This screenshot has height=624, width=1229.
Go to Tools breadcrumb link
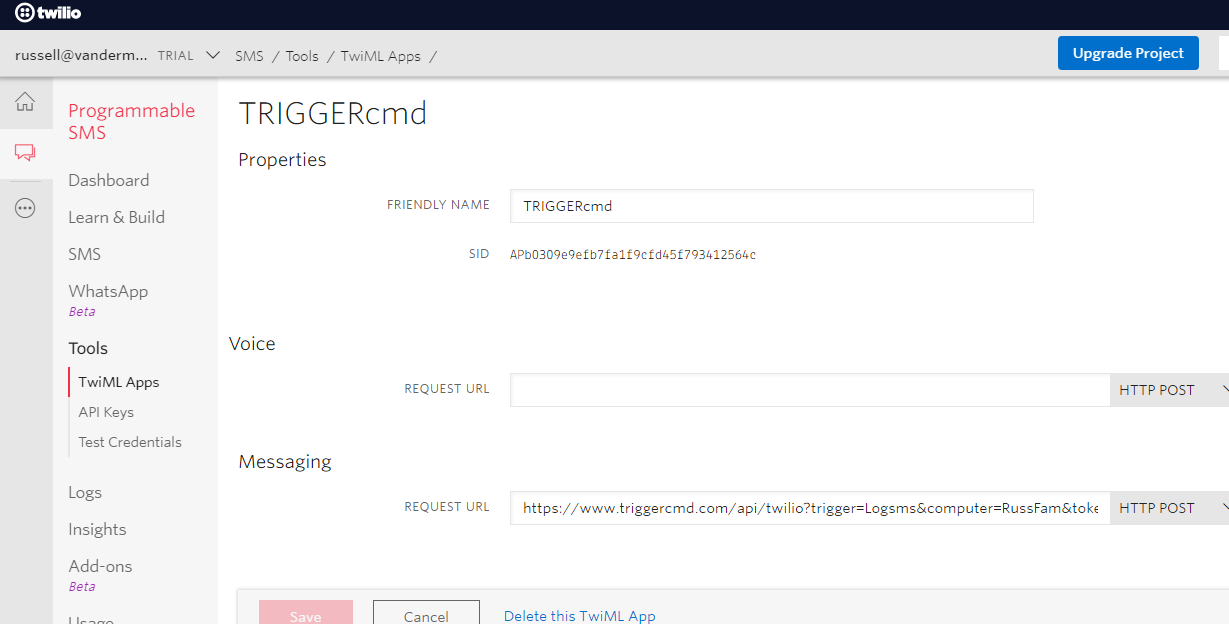coord(302,56)
